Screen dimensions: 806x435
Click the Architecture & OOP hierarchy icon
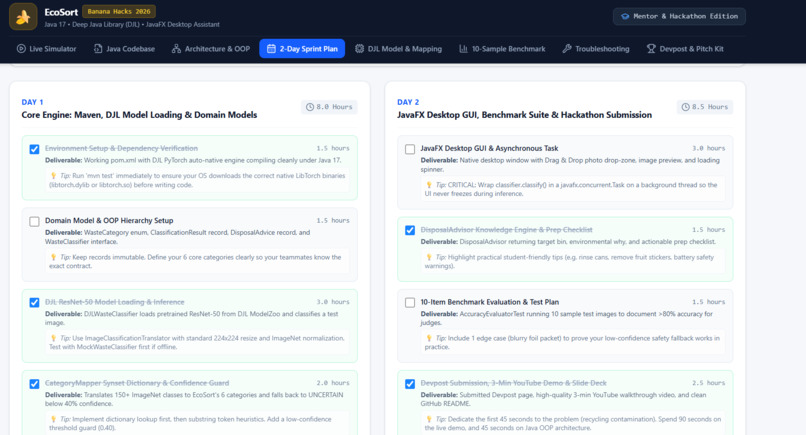point(176,49)
